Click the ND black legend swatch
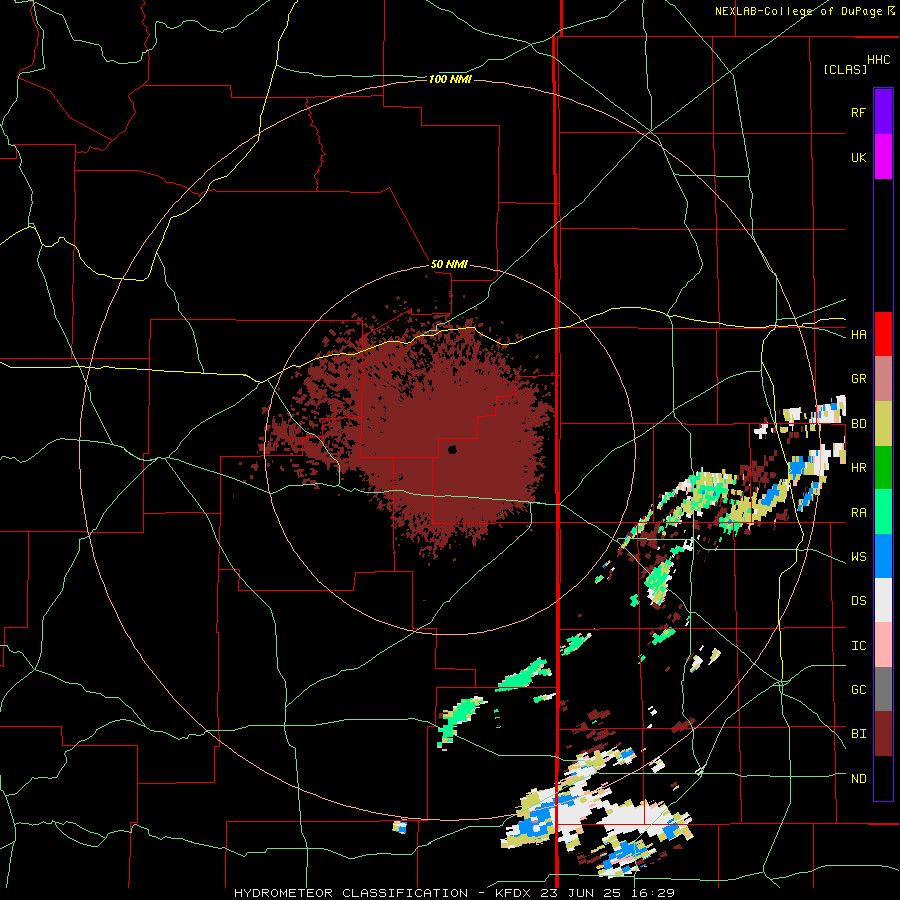Image resolution: width=900 pixels, height=900 pixels. tap(883, 778)
